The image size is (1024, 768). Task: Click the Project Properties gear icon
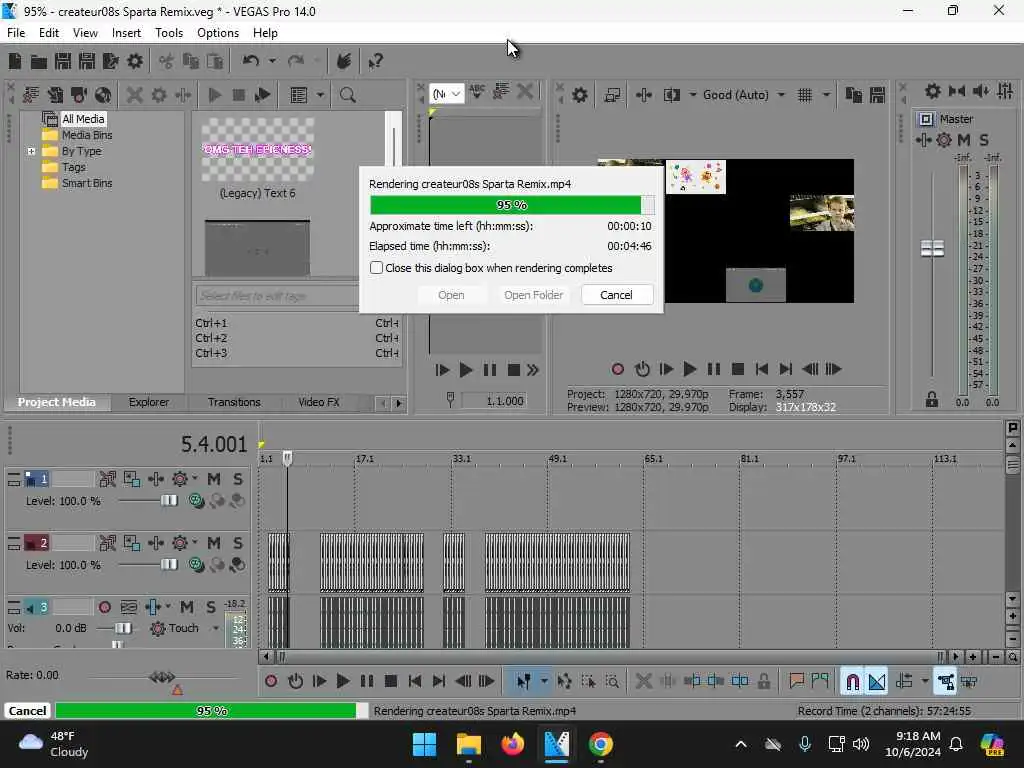click(135, 61)
